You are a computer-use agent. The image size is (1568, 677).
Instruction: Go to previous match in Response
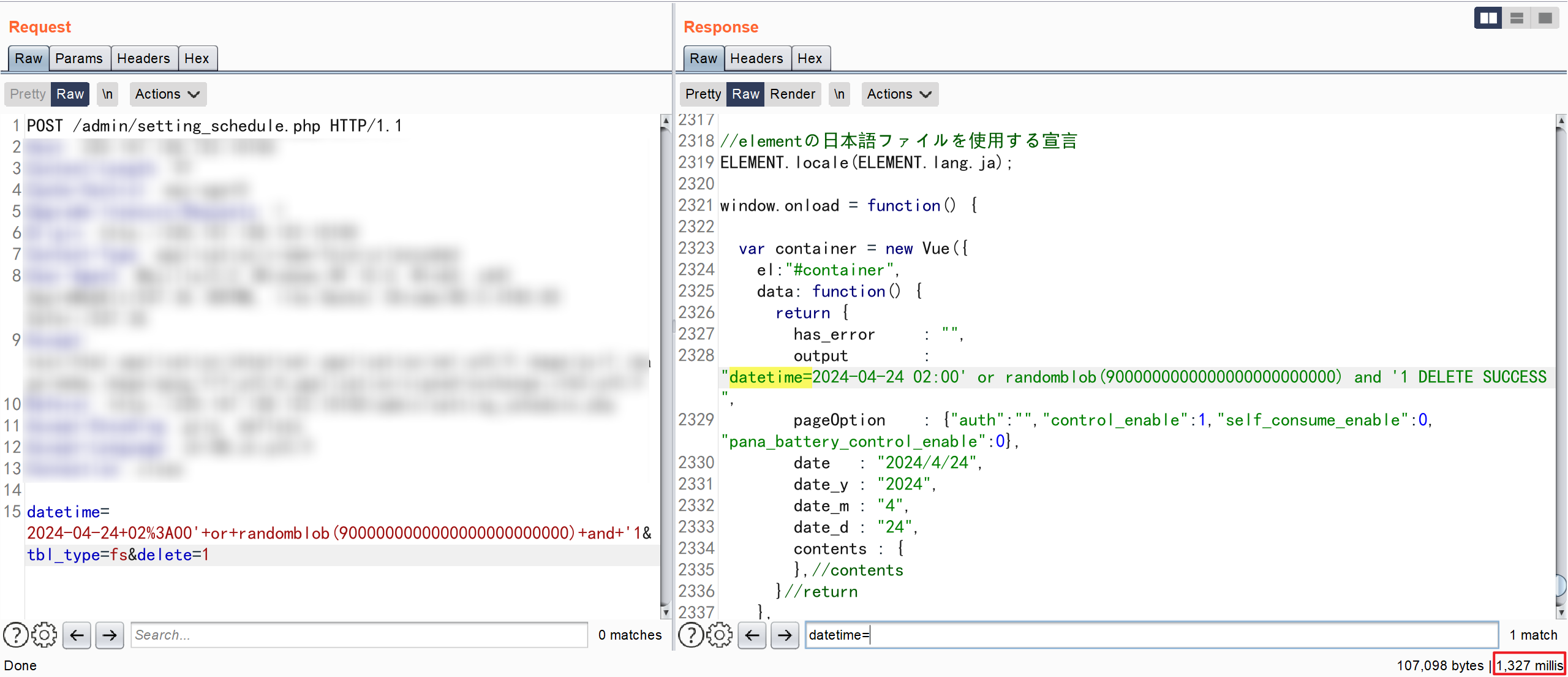pos(752,635)
